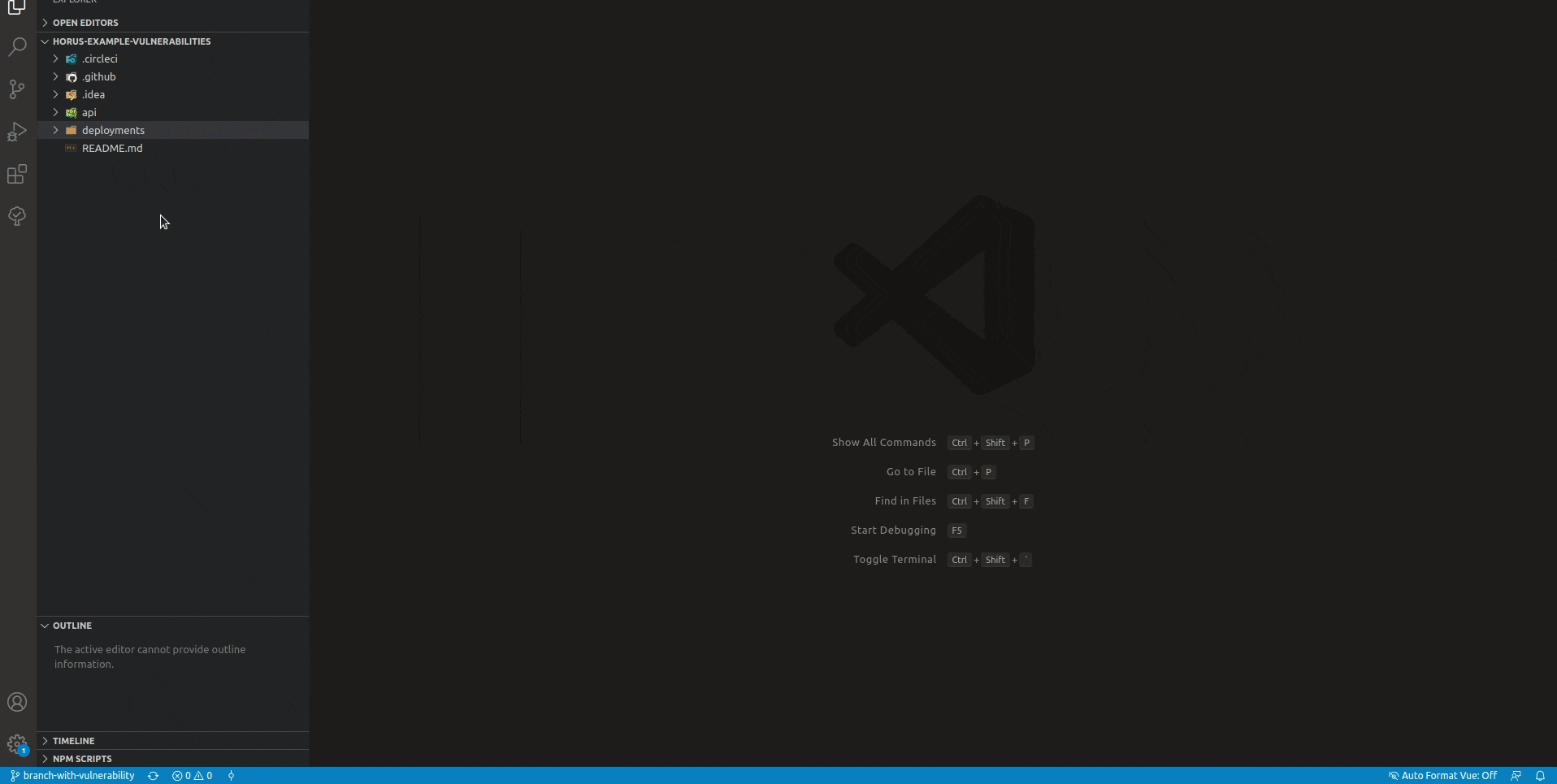The image size is (1557, 784).
Task: Open the Timeline section
Action: click(x=73, y=740)
